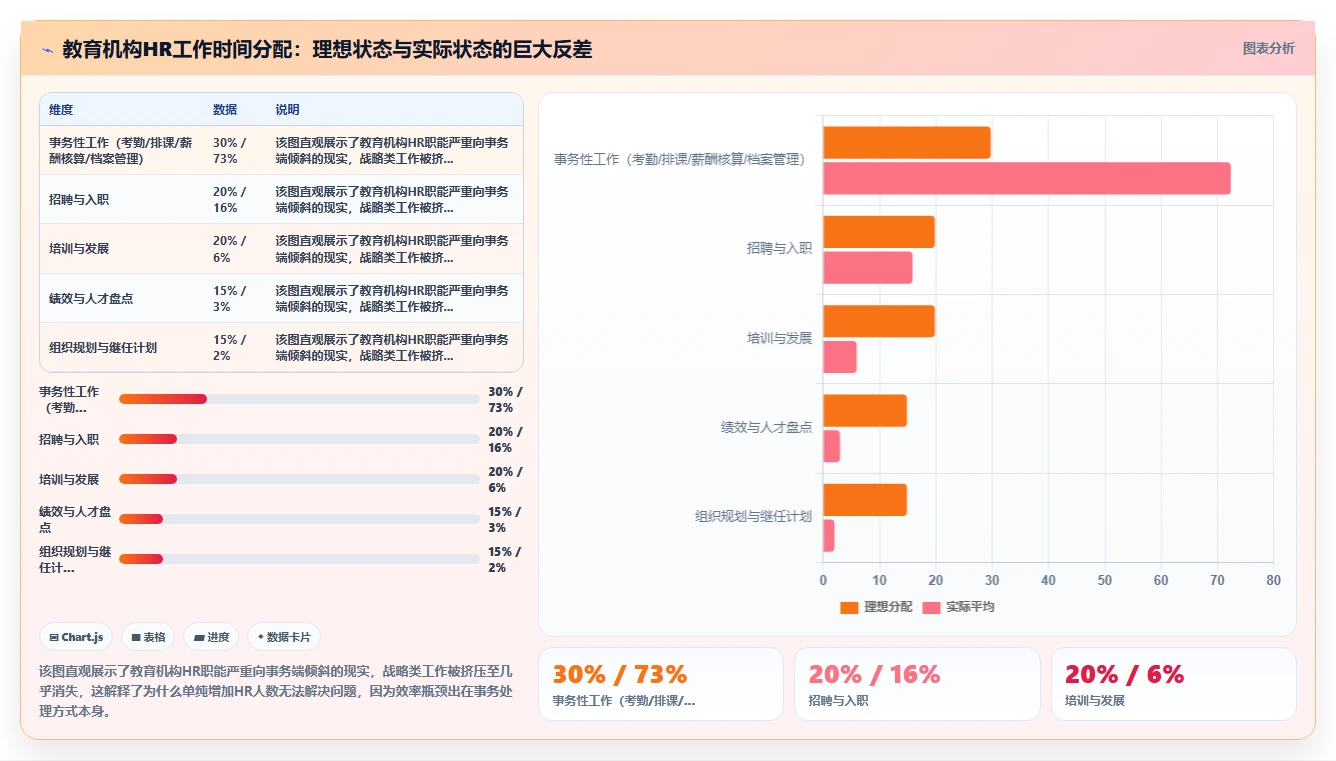
Task: Click the 15% / 2% cell in table
Action: (x=235, y=347)
